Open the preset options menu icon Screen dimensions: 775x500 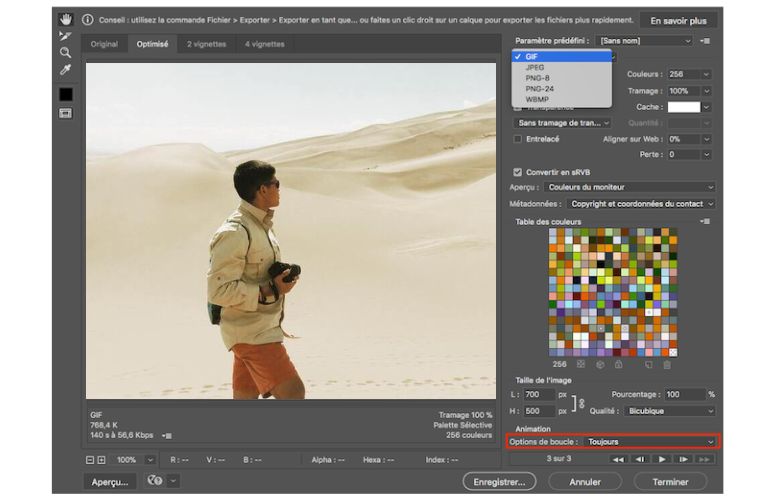[705, 41]
